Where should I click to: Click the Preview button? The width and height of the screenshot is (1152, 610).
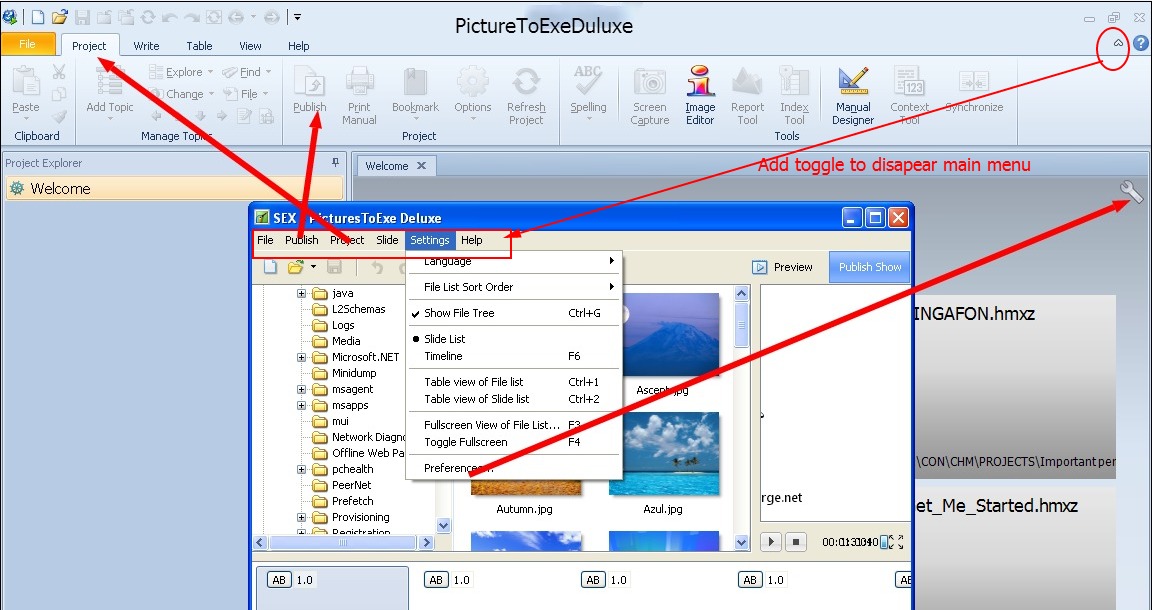(x=783, y=267)
